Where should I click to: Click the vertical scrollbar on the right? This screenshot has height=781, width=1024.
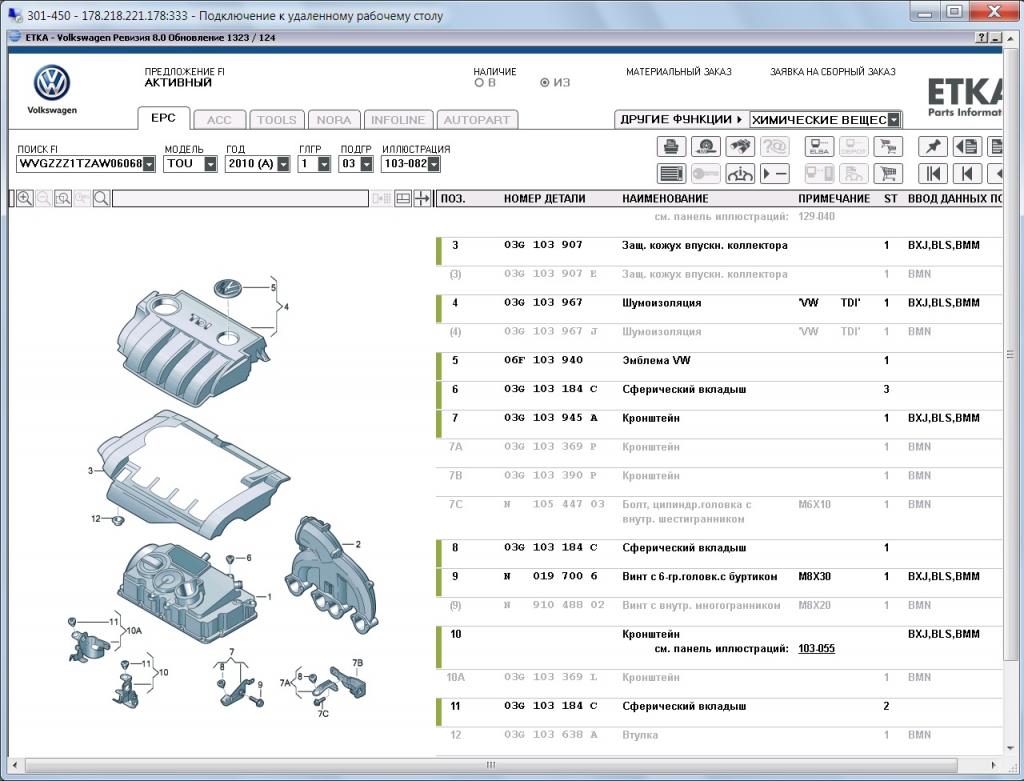(x=1010, y=355)
